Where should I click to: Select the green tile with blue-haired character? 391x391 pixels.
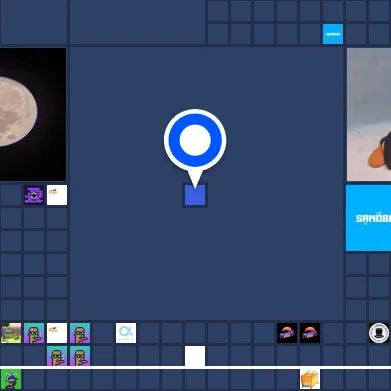(x=11, y=379)
